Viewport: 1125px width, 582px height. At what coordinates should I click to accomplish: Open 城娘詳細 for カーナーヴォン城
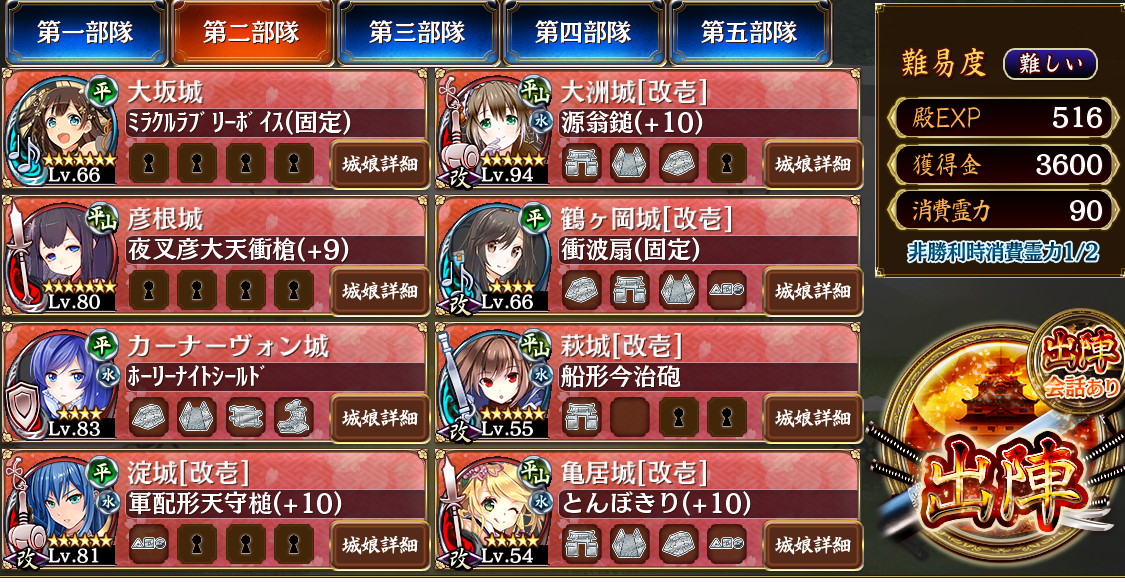pyautogui.click(x=380, y=418)
